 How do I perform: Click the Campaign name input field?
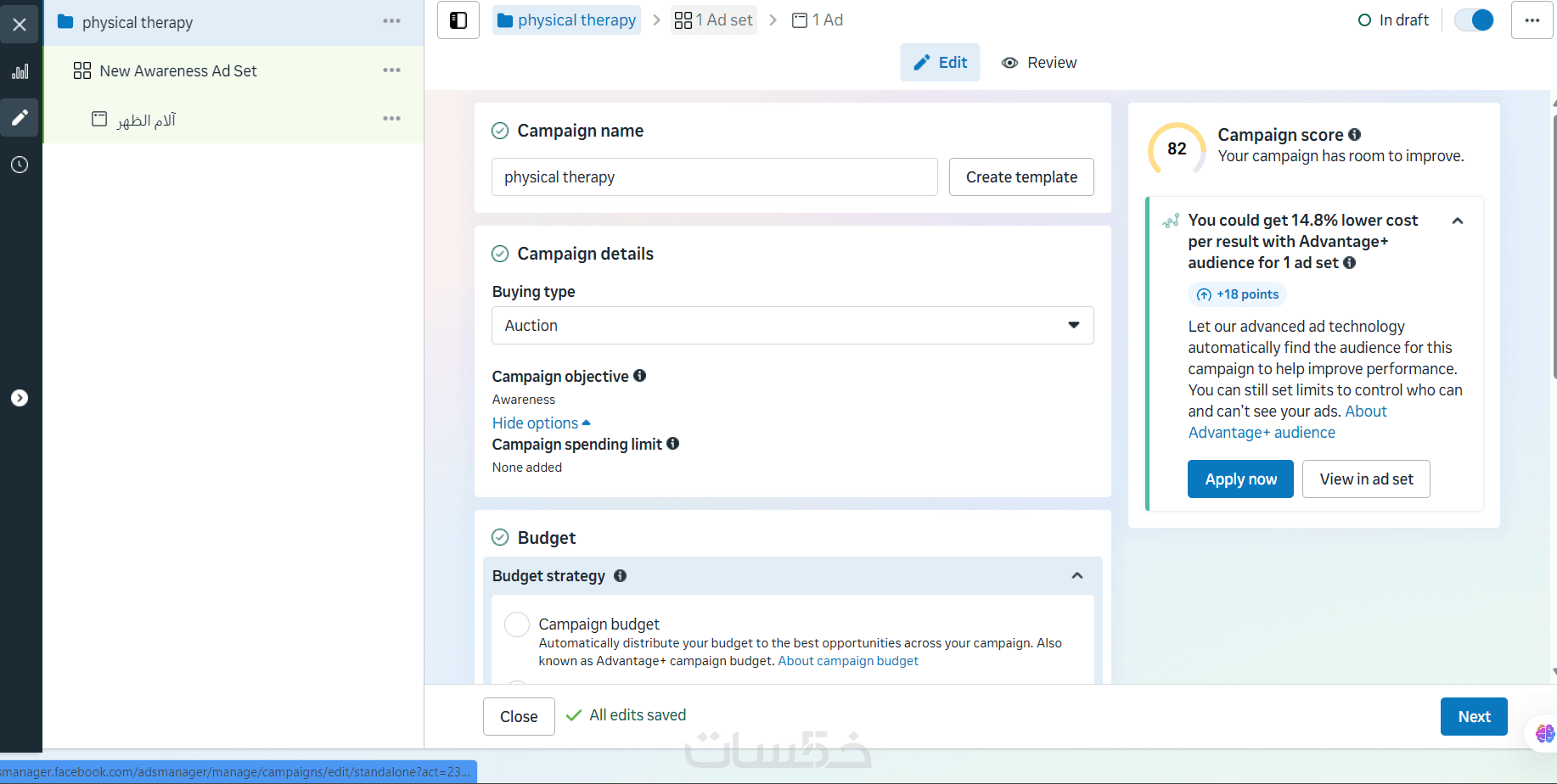pos(715,177)
